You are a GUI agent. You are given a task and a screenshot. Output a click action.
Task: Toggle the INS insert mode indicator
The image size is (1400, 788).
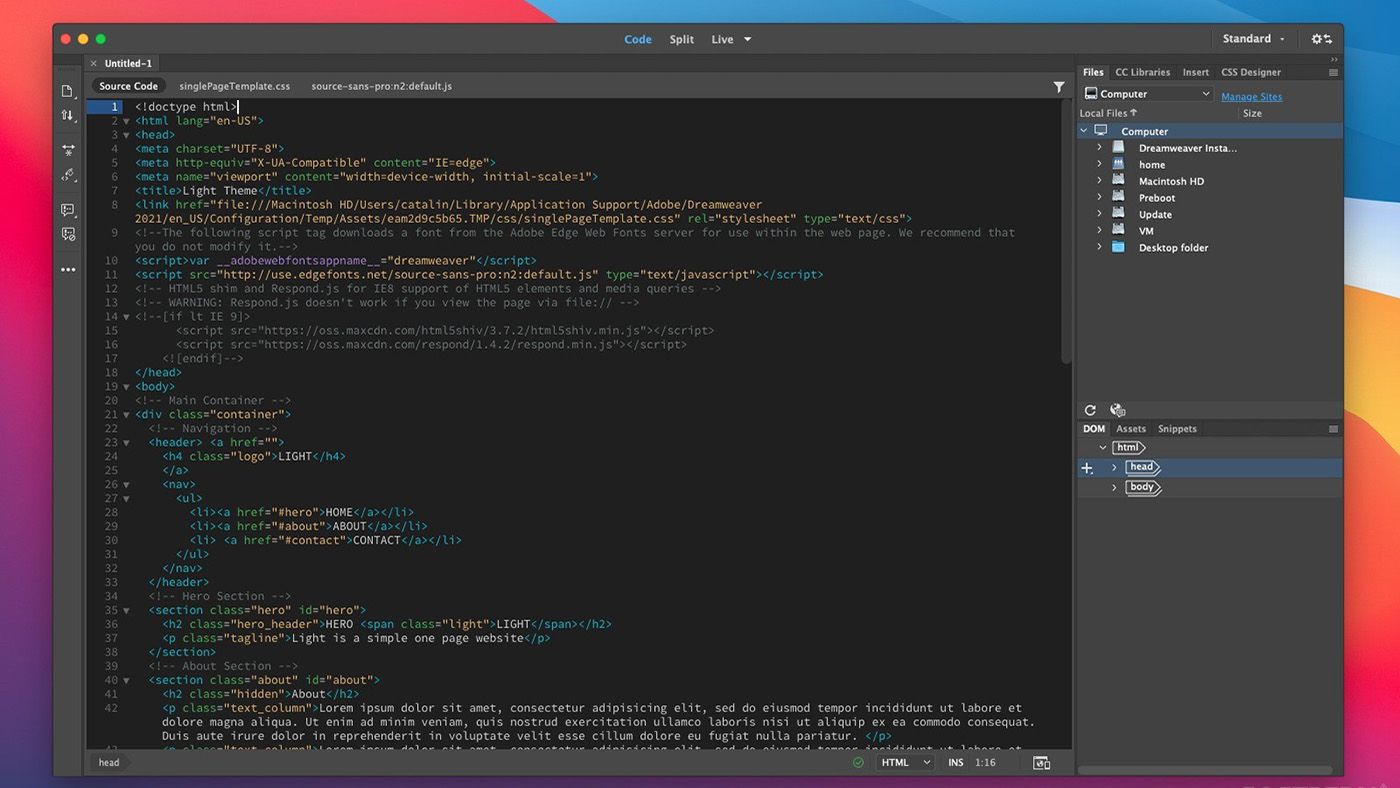point(956,762)
